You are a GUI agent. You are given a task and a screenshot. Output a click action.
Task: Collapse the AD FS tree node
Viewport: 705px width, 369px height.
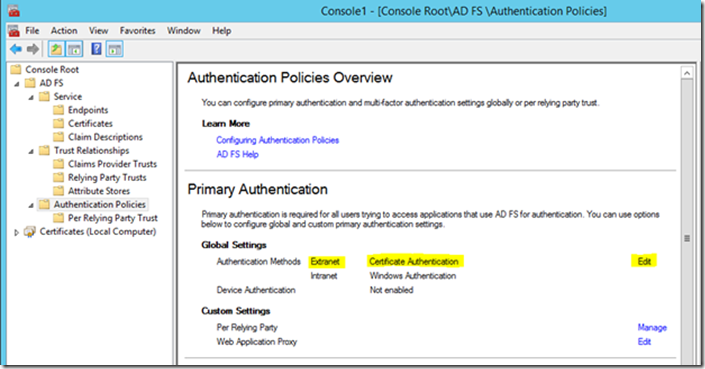point(17,84)
